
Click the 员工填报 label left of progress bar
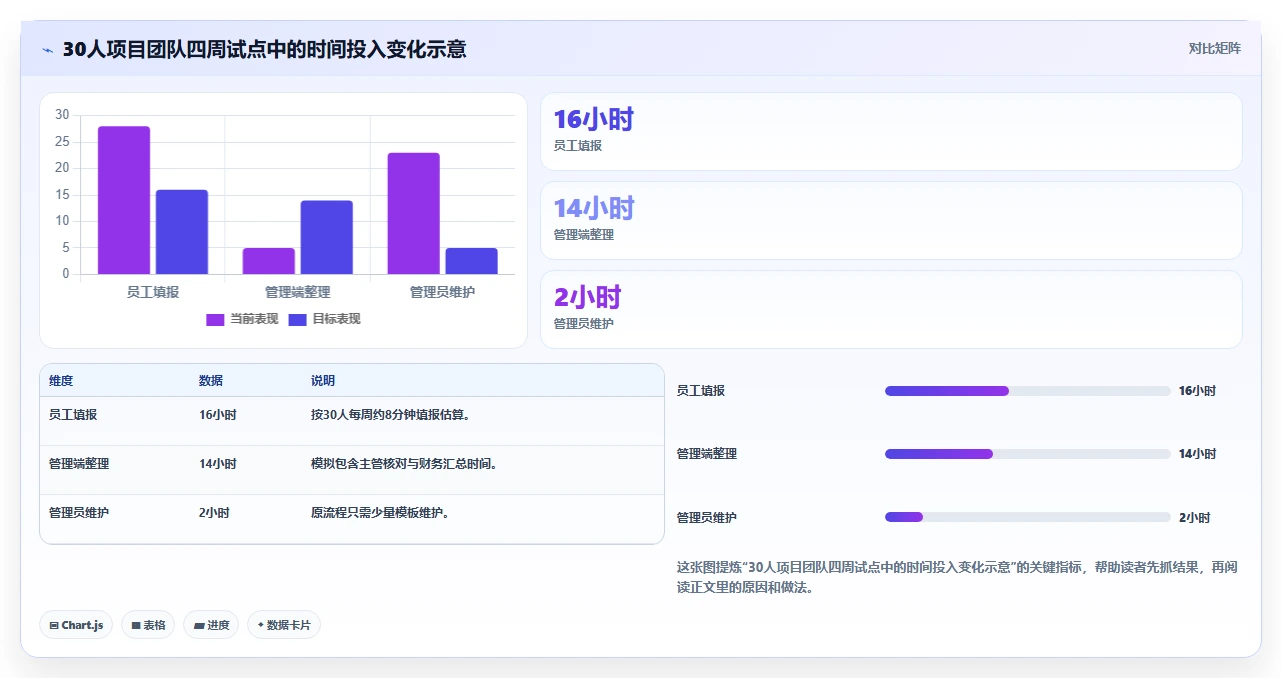click(x=701, y=391)
